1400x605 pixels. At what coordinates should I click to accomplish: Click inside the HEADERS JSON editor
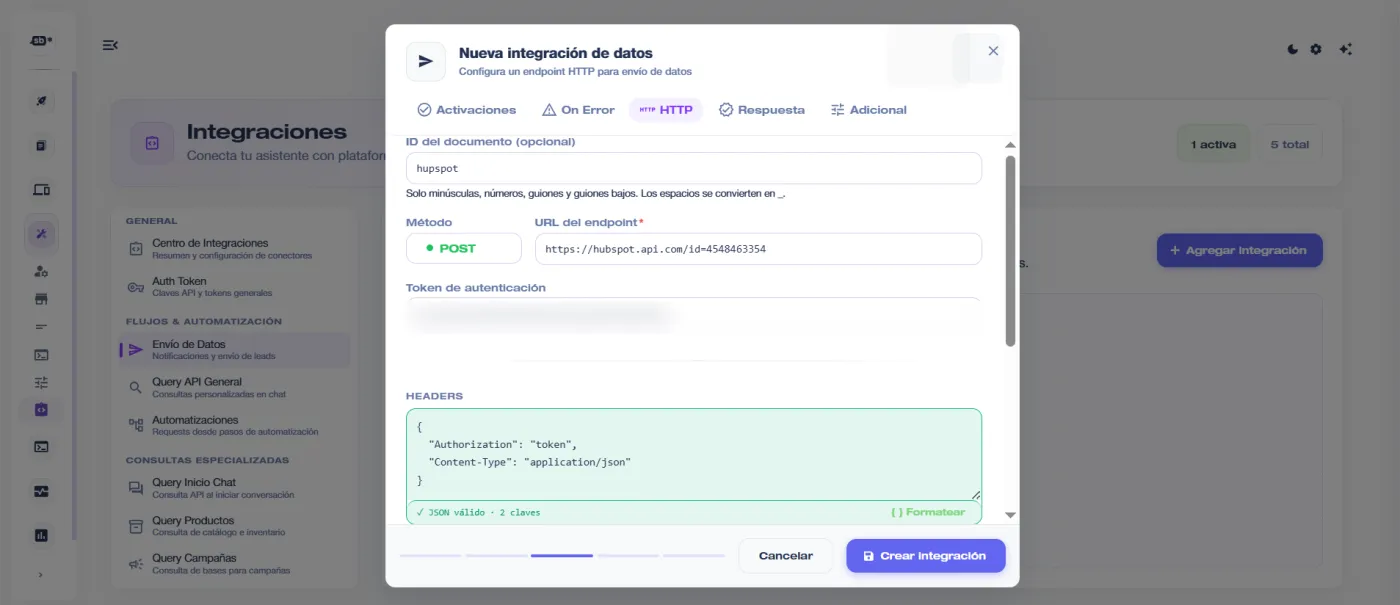694,454
